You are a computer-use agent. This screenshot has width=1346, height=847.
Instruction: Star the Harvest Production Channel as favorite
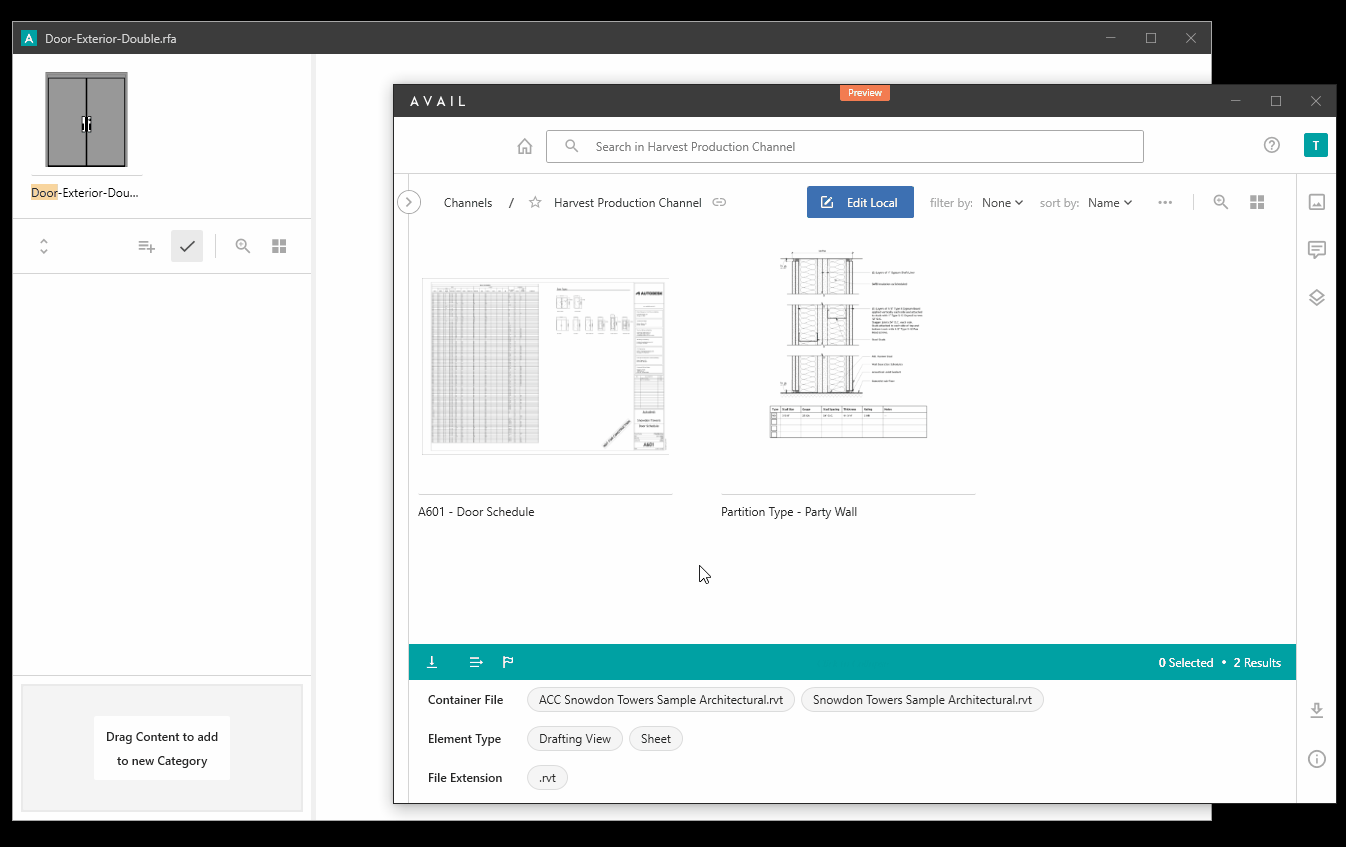coord(534,202)
